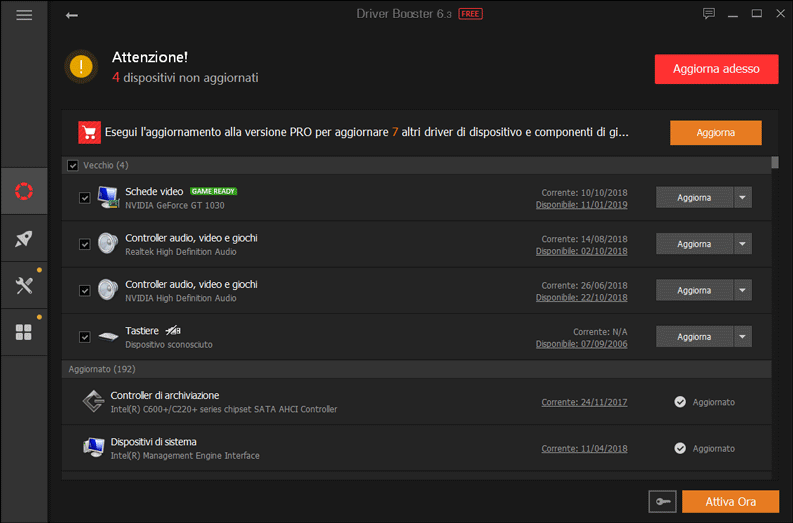Click the Tastiere keyboard device icon
Viewport: 793px width, 523px height.
tap(108, 336)
